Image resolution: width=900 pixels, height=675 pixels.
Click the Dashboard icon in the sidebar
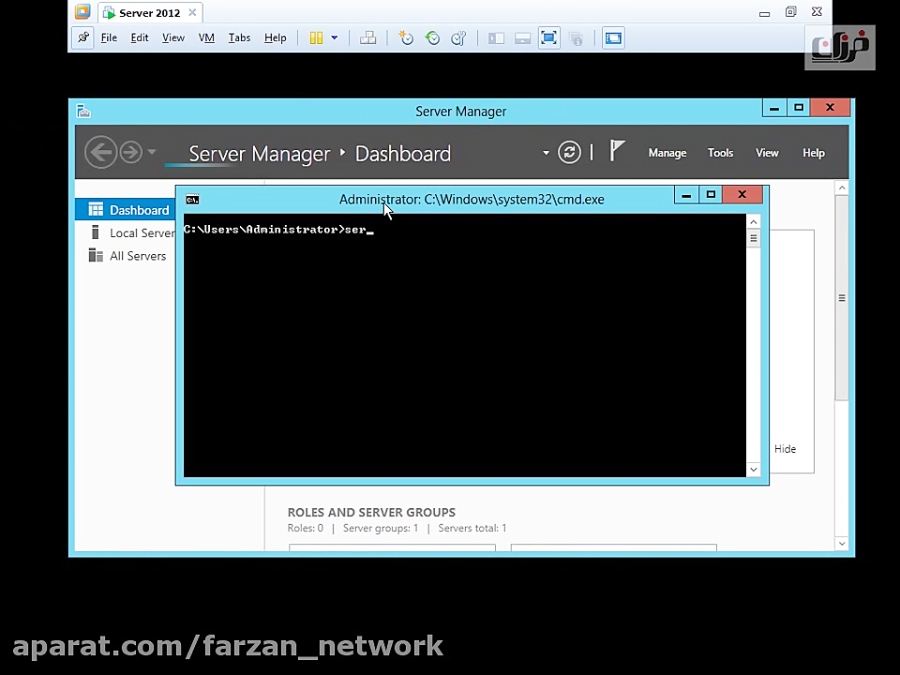click(95, 210)
